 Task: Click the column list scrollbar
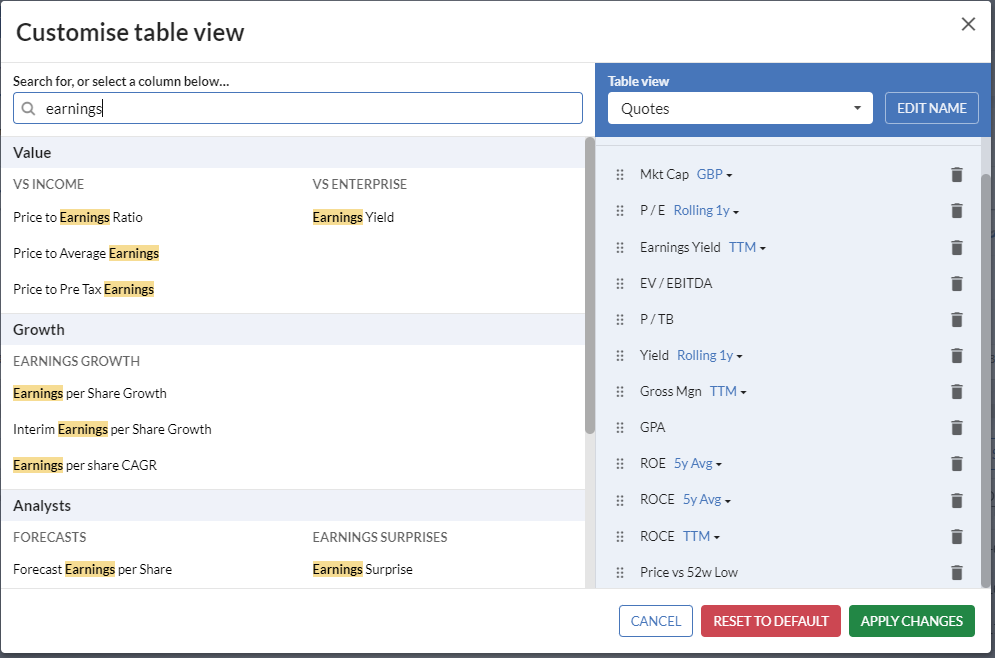pyautogui.click(x=590, y=286)
